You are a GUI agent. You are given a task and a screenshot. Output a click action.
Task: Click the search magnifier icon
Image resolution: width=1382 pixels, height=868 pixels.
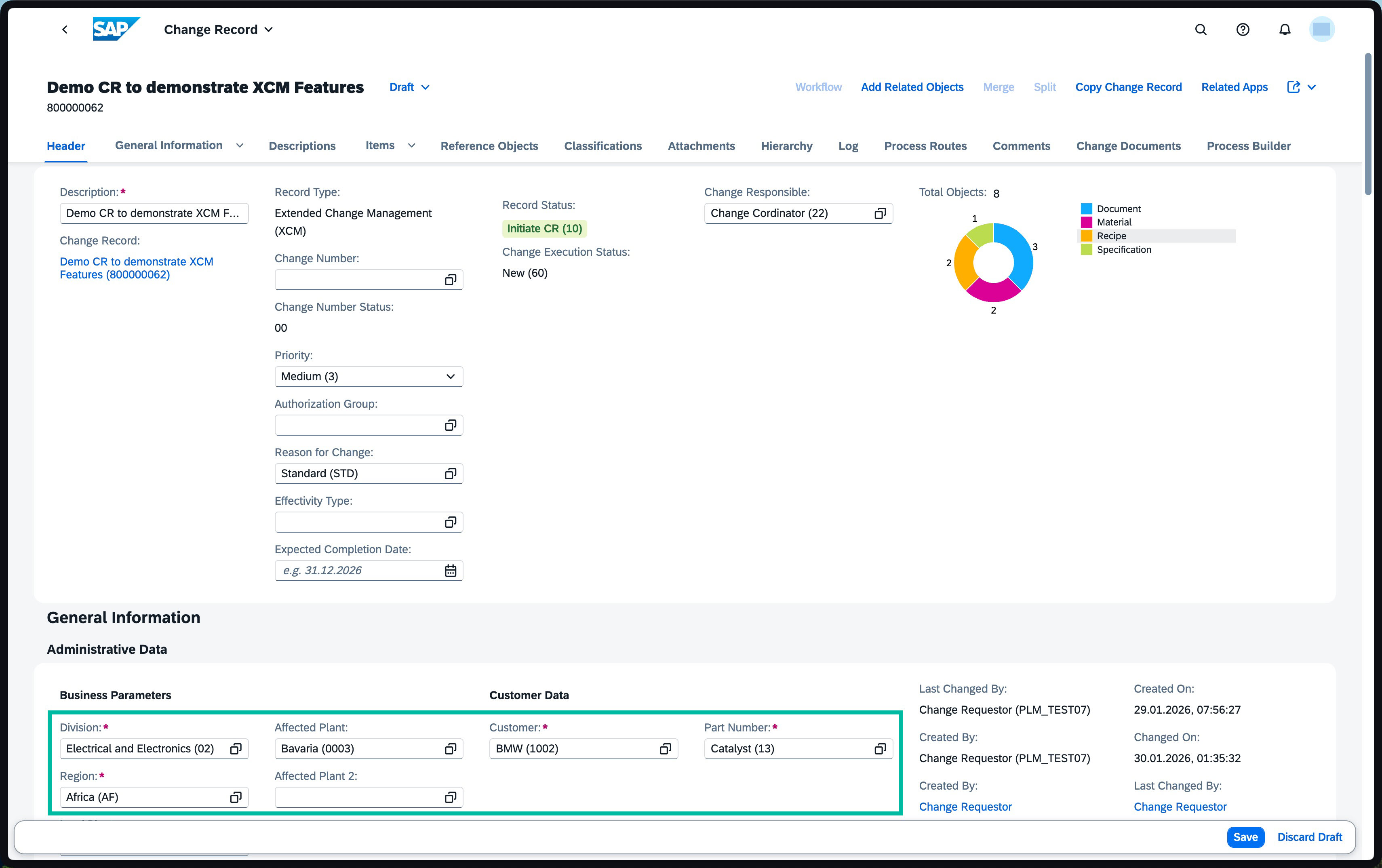point(1201,30)
